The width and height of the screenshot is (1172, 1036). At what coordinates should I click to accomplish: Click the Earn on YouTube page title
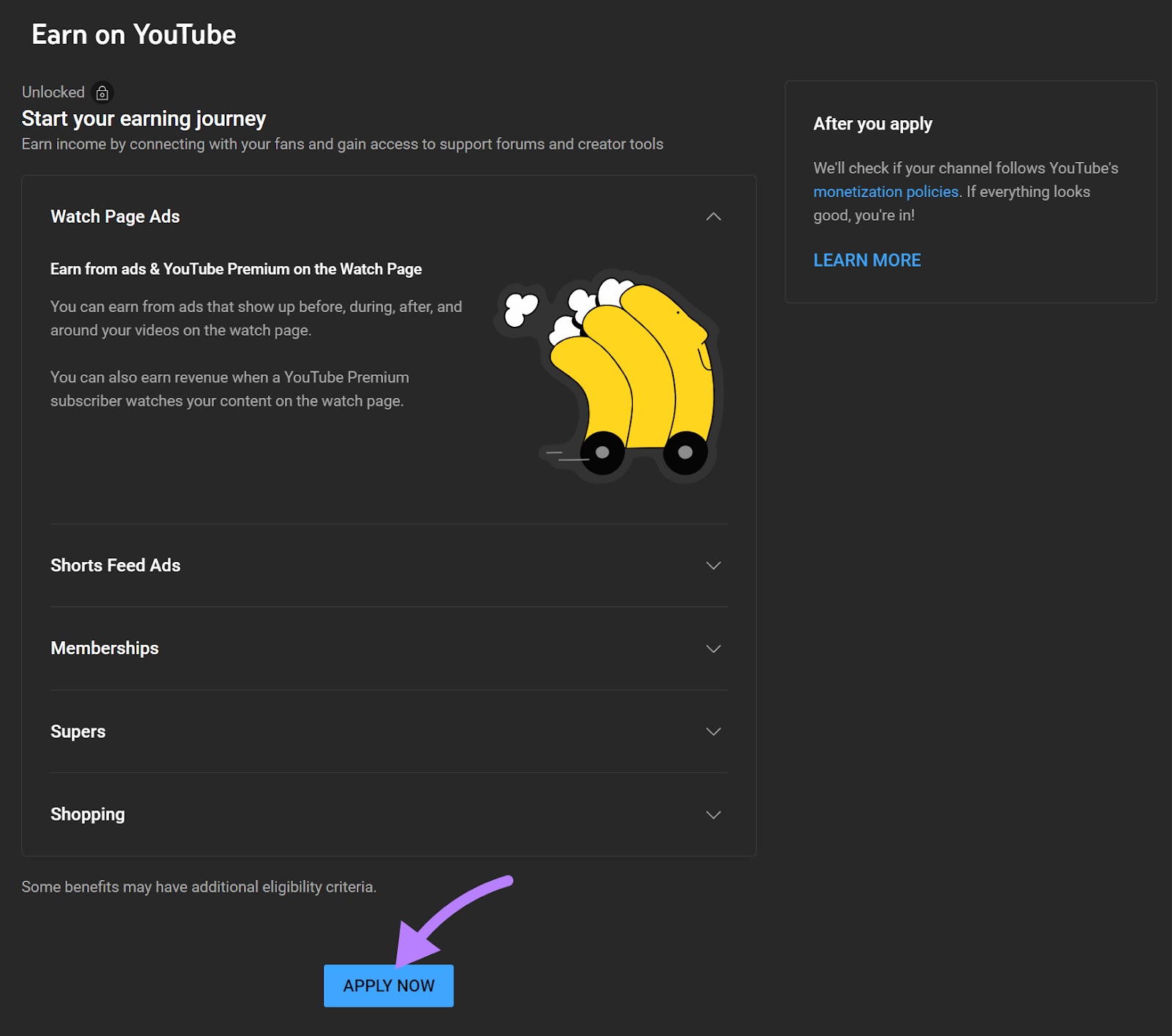pos(133,34)
